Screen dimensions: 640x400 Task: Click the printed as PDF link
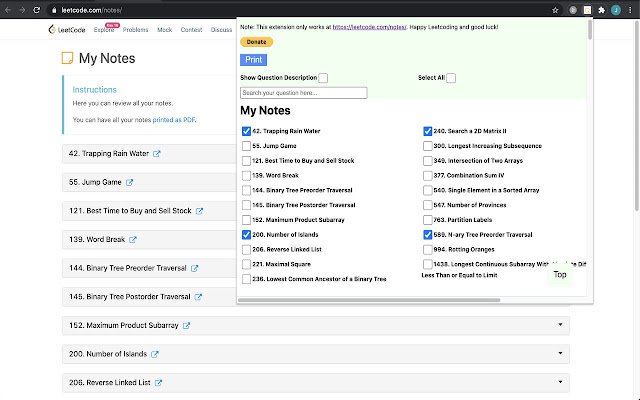pos(174,120)
